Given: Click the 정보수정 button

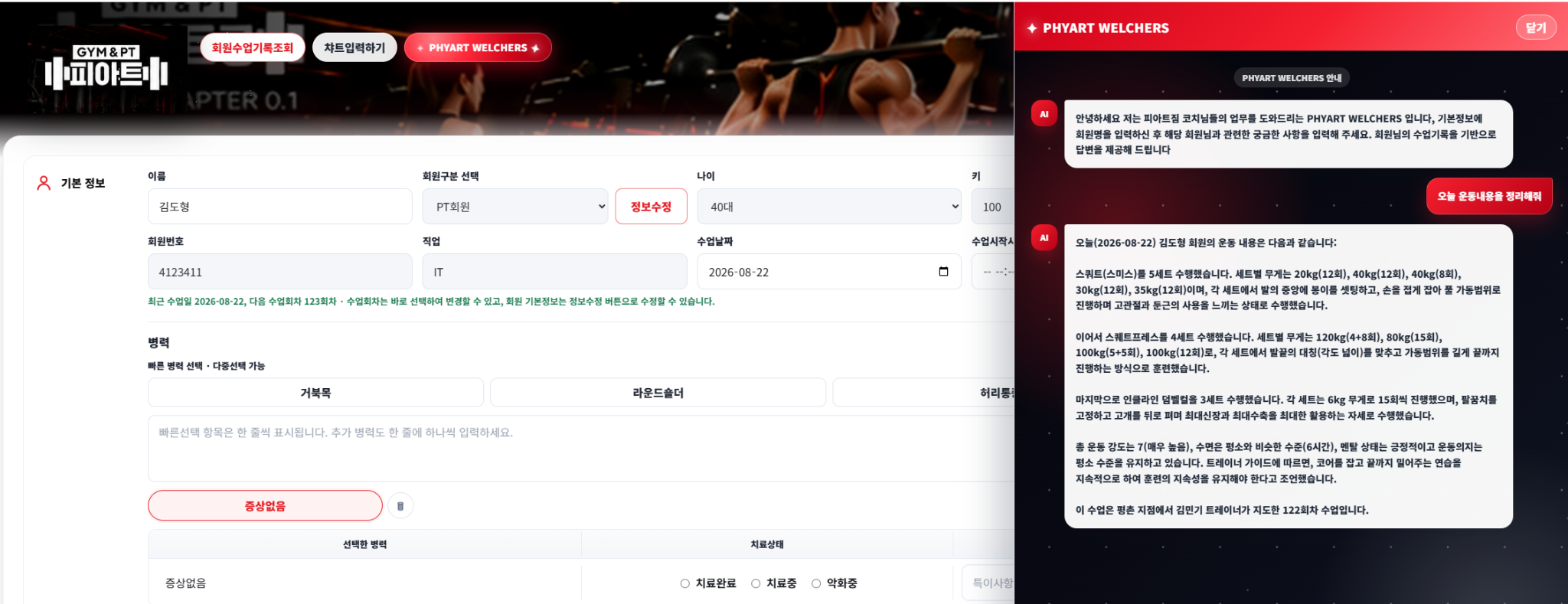Looking at the screenshot, I should coord(651,207).
